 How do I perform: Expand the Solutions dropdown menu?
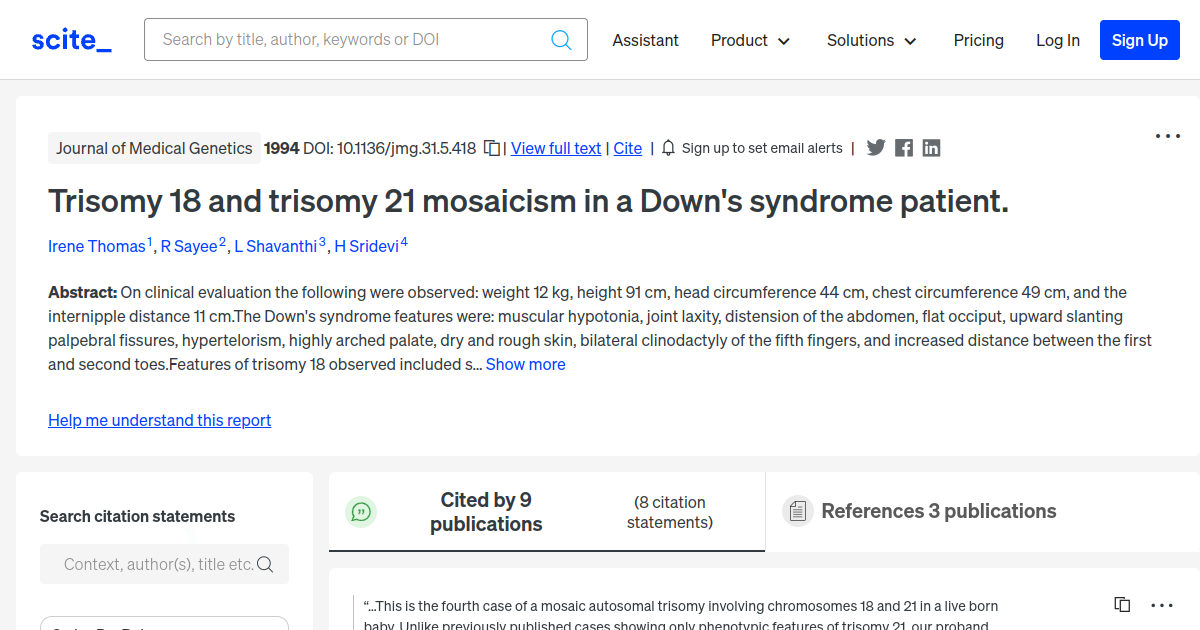coord(871,40)
